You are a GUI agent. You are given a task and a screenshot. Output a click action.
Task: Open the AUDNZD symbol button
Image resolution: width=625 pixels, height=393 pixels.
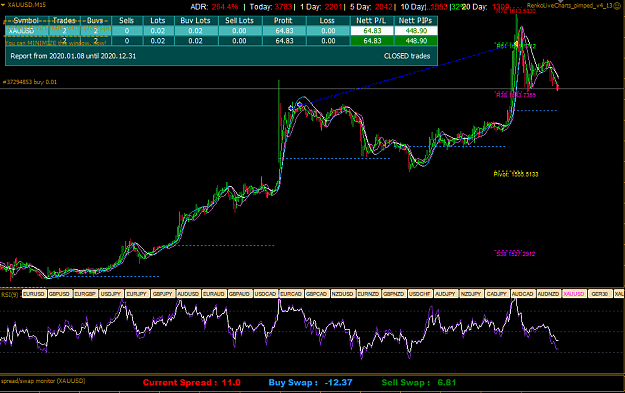(549, 294)
